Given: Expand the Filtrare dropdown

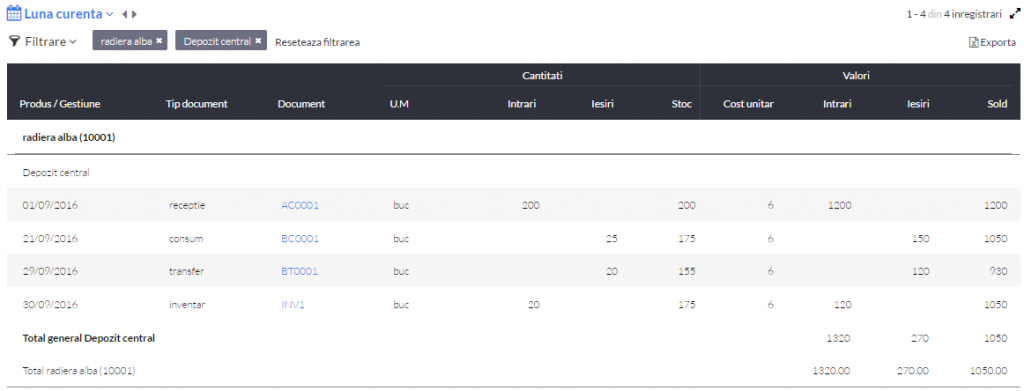Looking at the screenshot, I should pos(51,41).
